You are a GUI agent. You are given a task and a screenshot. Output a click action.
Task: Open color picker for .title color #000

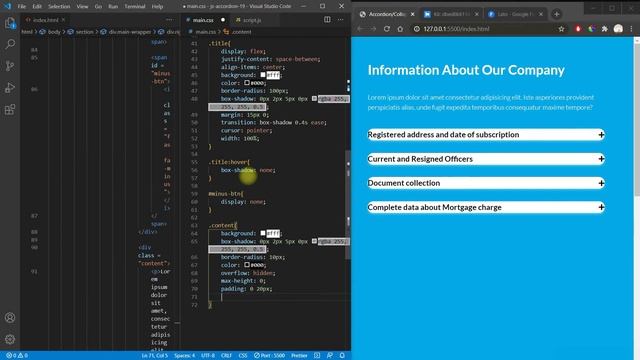tap(247, 83)
